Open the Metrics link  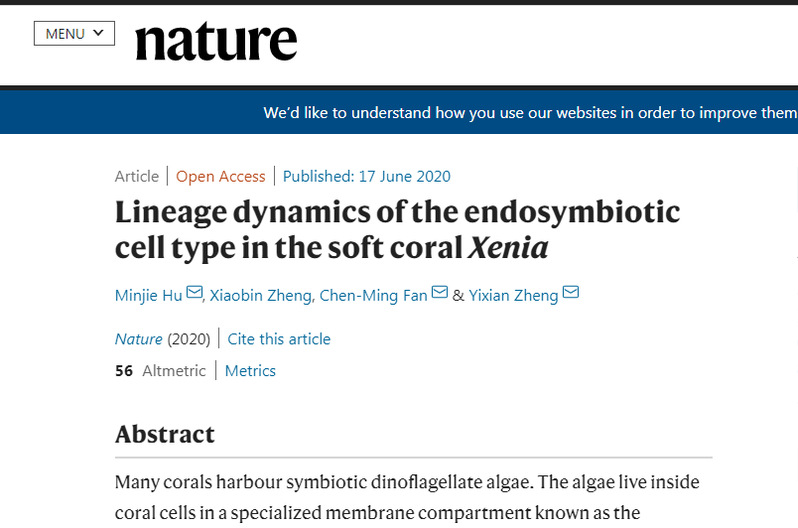point(250,371)
